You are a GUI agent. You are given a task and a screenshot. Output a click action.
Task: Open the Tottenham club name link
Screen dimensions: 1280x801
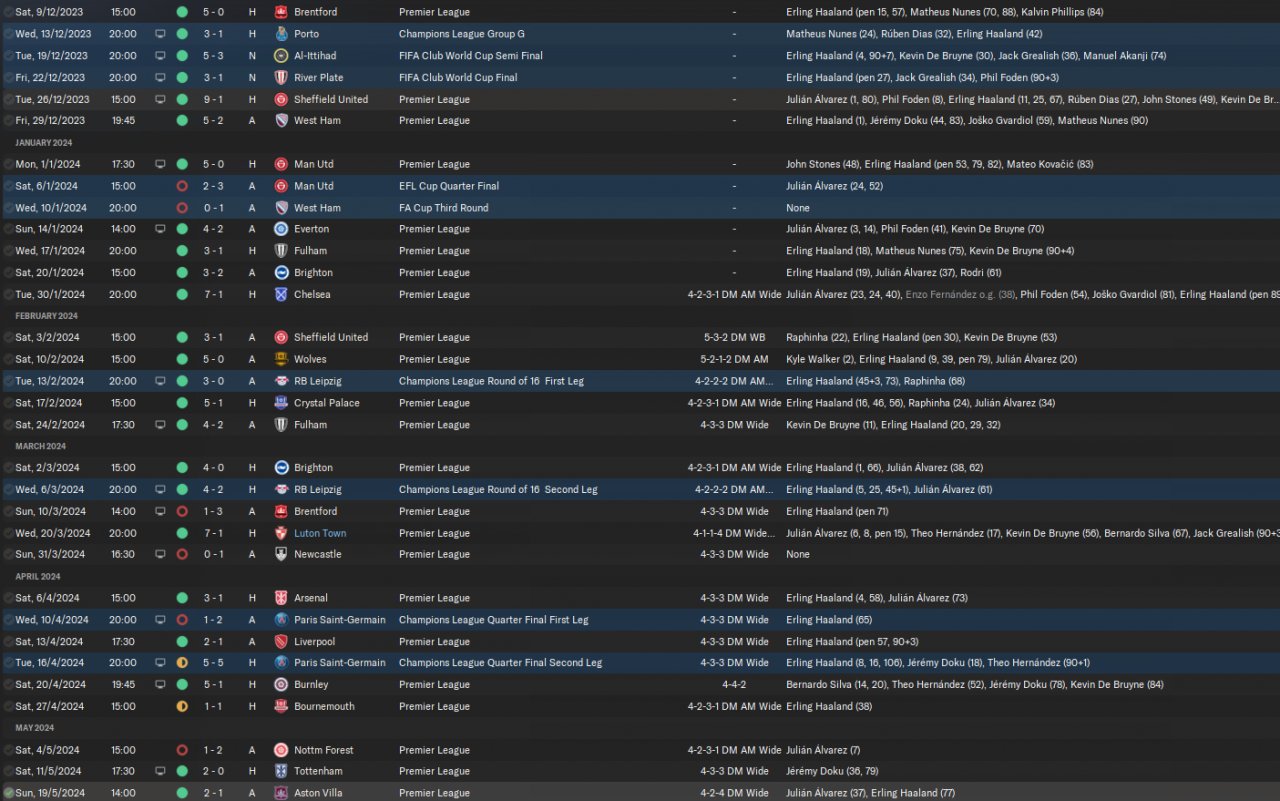(x=319, y=771)
